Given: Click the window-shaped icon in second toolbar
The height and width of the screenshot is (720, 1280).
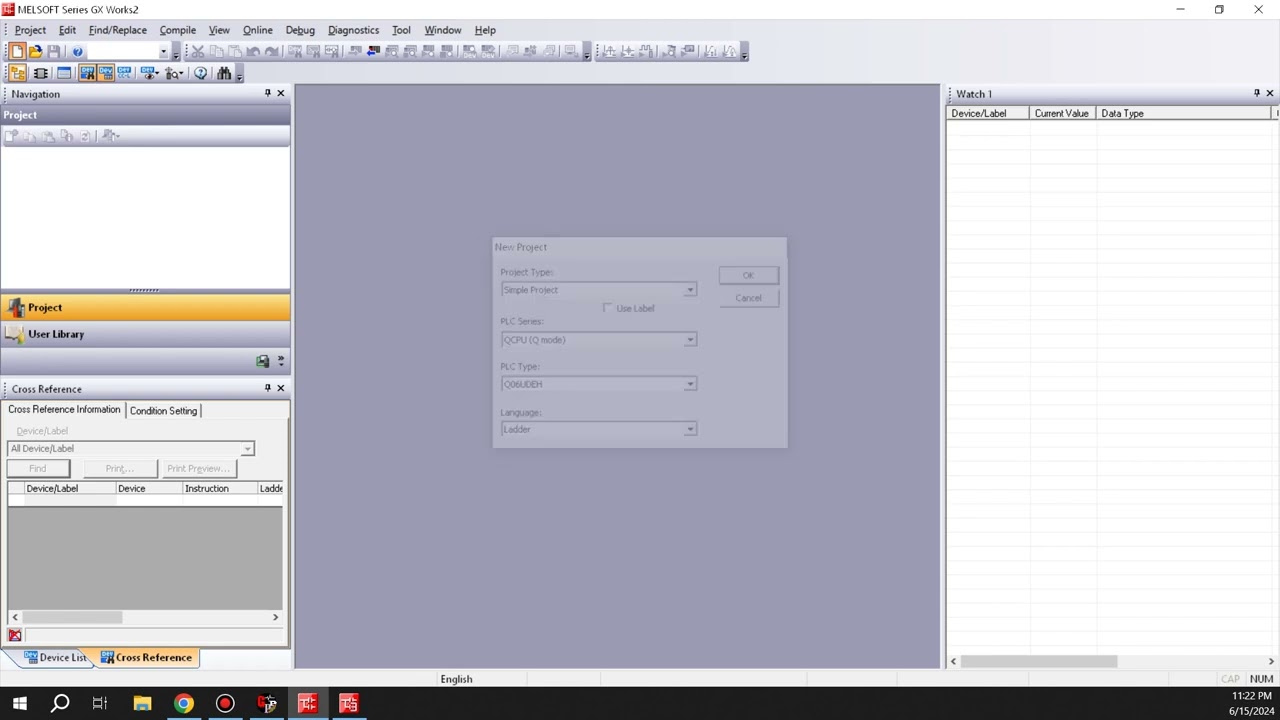Looking at the screenshot, I should pos(64,73).
